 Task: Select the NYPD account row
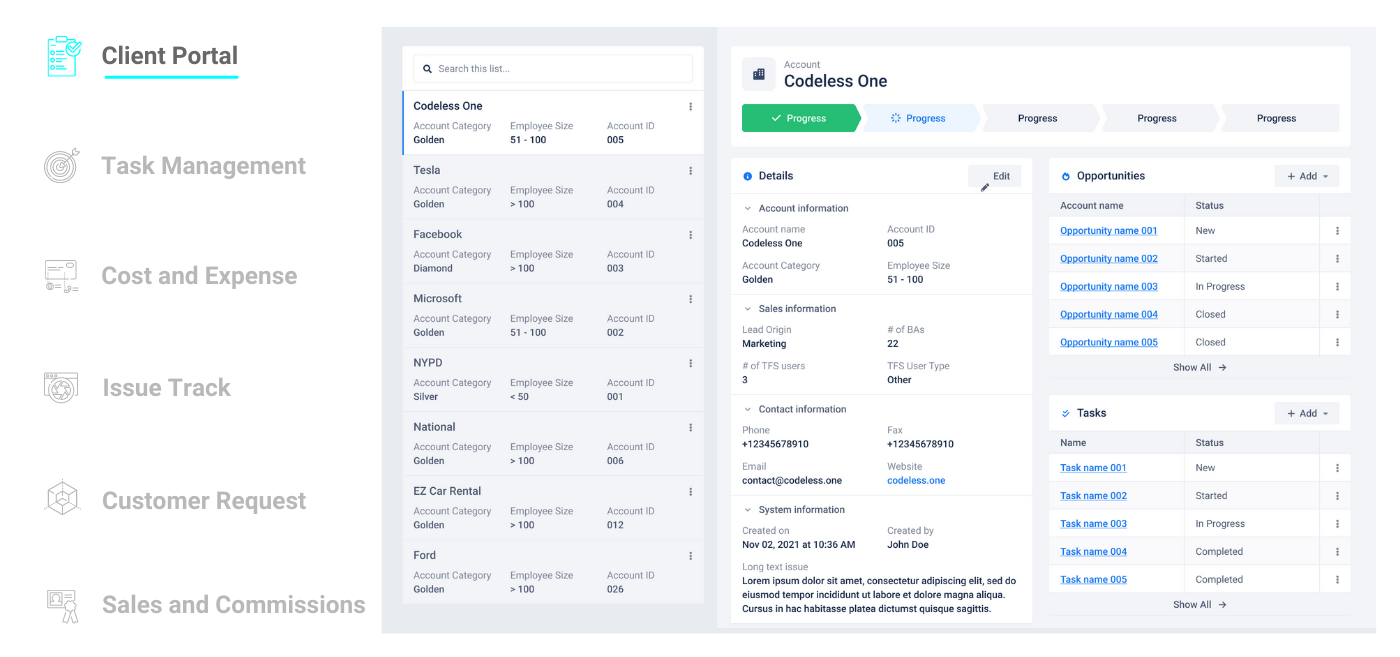(x=553, y=379)
